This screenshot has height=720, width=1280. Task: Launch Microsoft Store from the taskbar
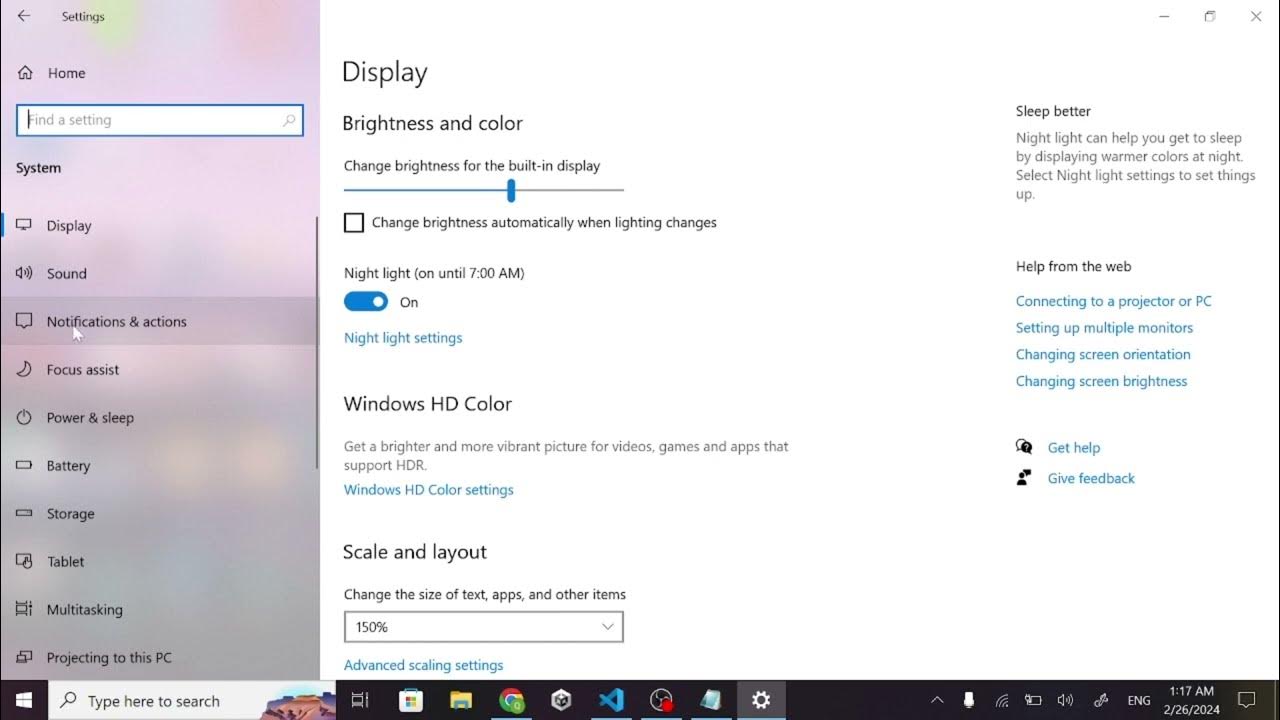[410, 700]
